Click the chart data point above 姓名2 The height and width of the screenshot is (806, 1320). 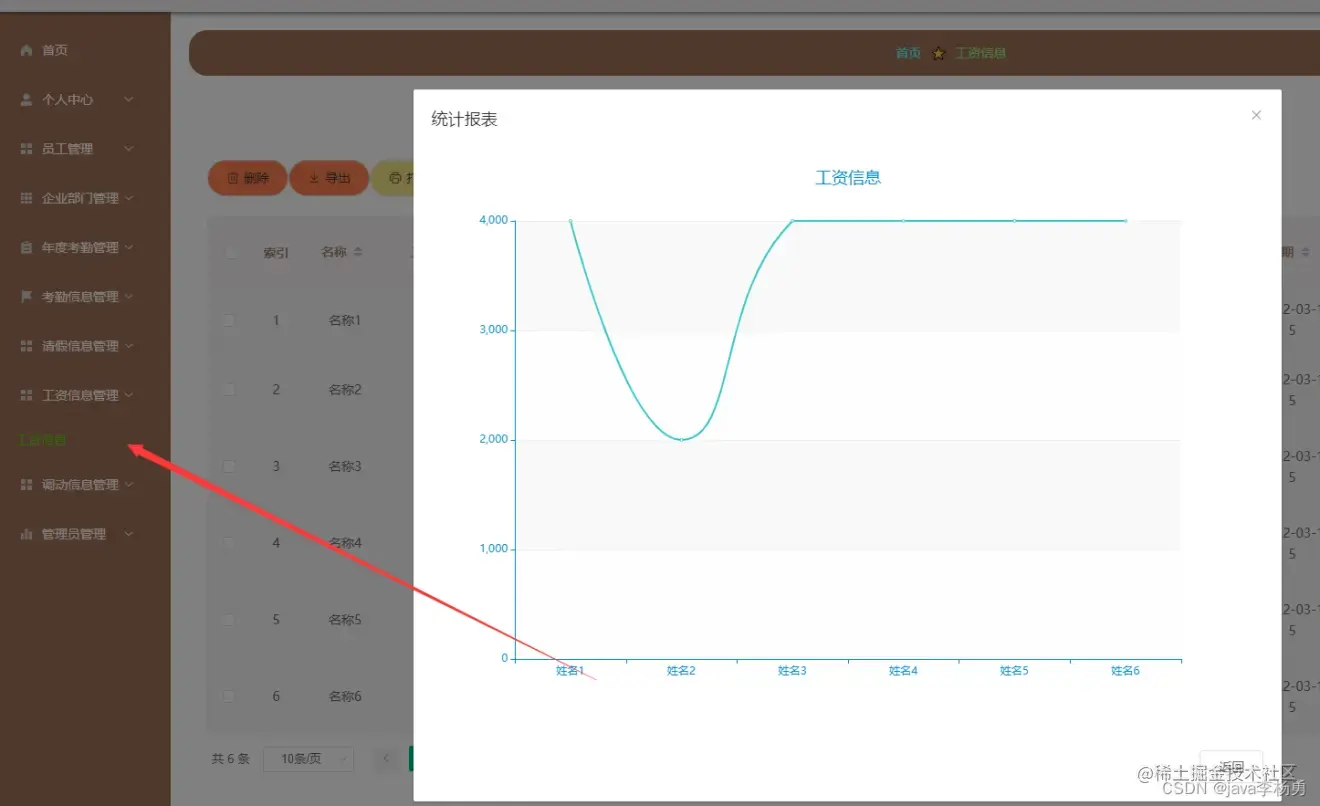point(681,440)
